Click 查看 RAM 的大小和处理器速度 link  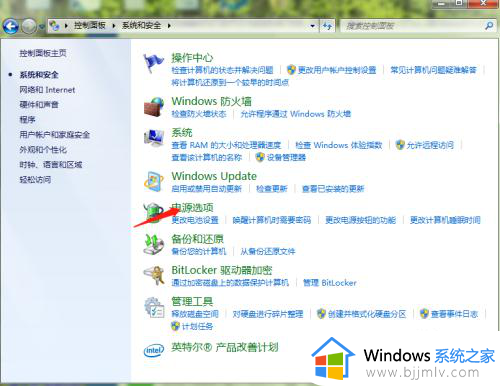click(226, 145)
